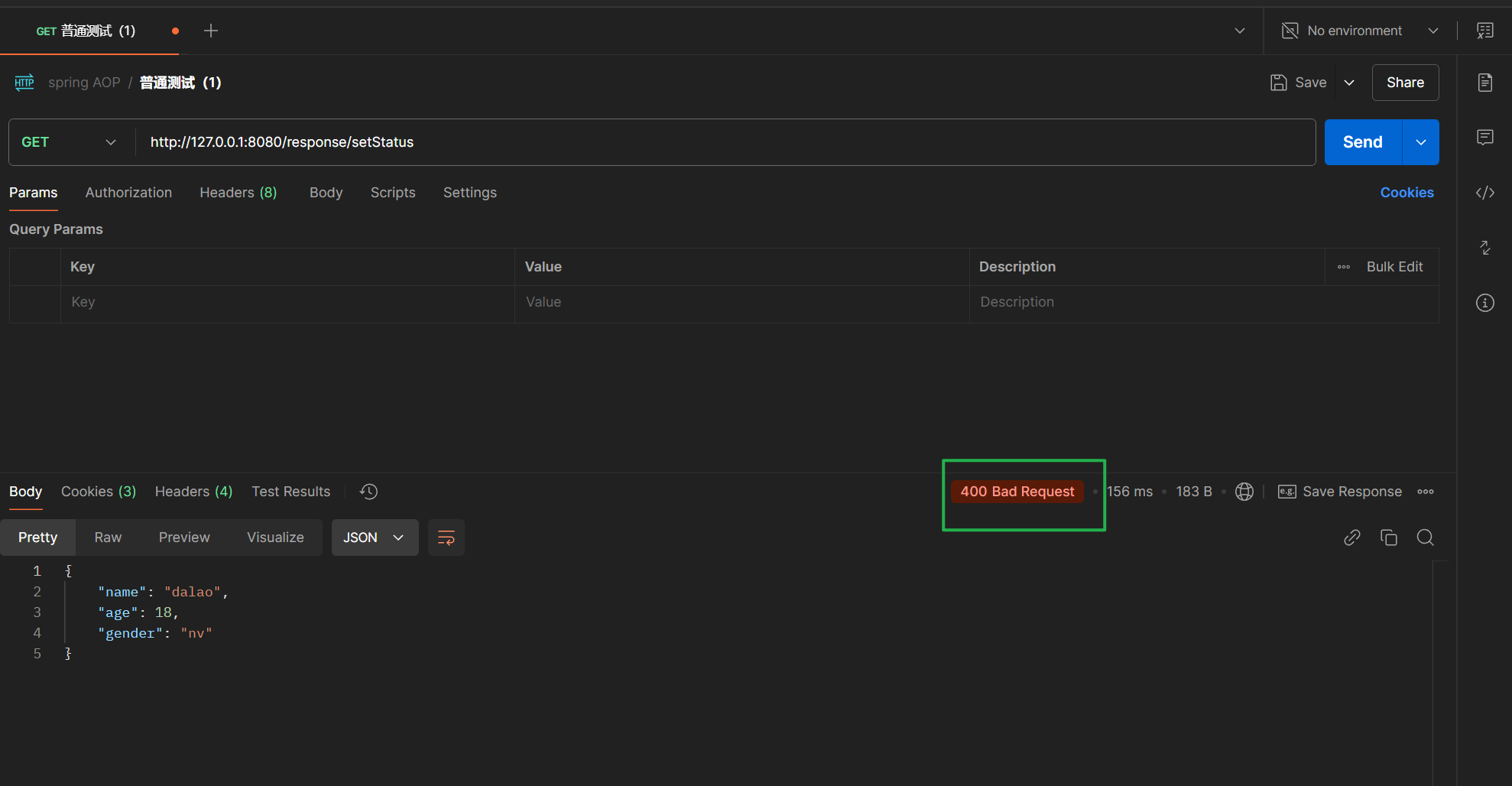Viewport: 1512px width, 786px height.
Task: Select response Body tab
Action: (x=25, y=492)
